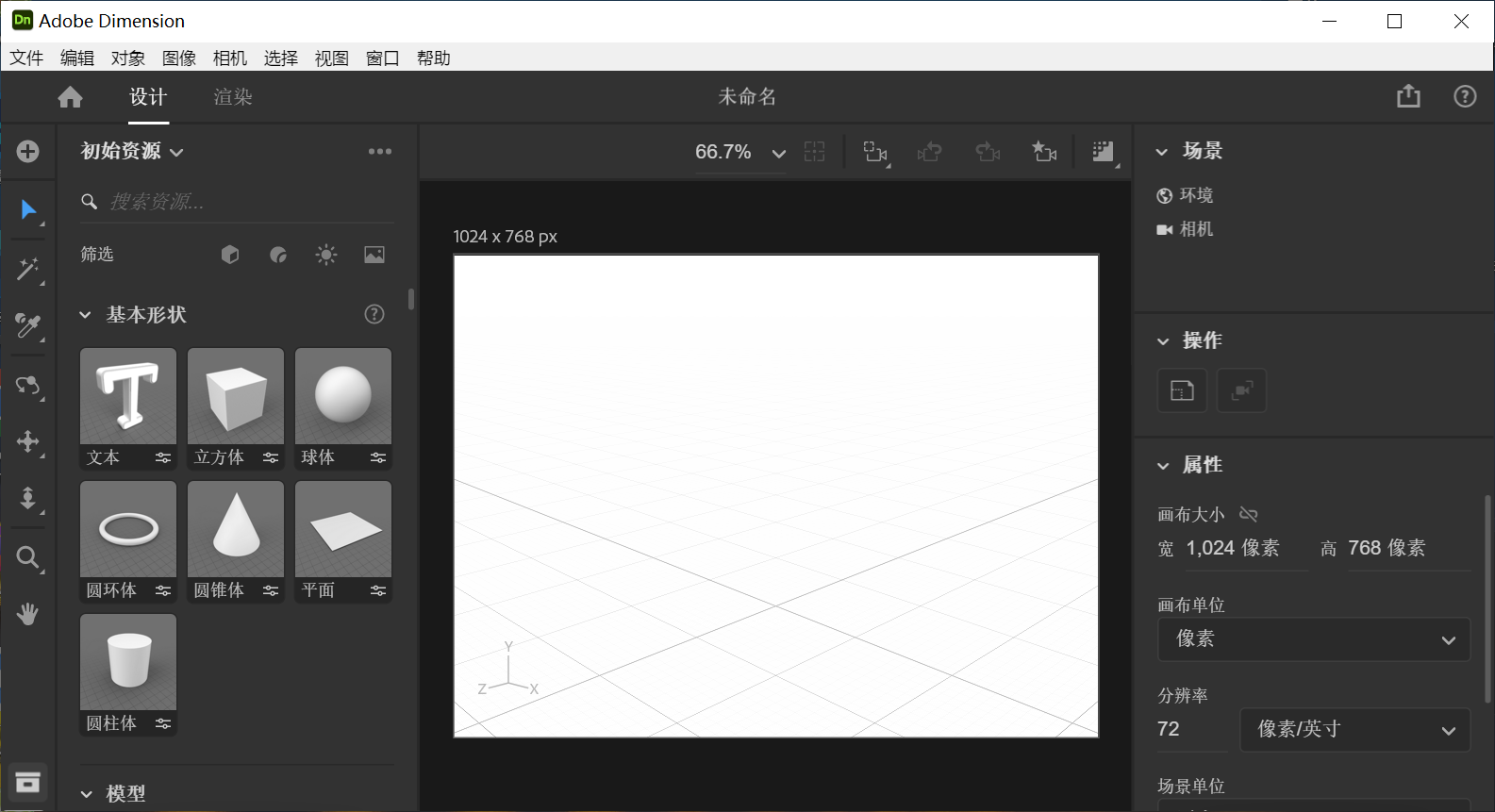Open the help question mark in header
The image size is (1495, 812).
tap(1465, 96)
